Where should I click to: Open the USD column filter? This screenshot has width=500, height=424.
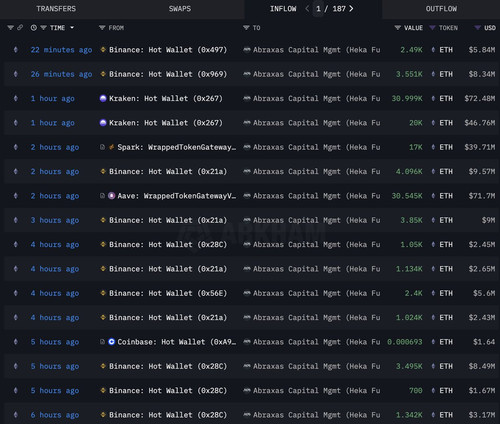(477, 28)
